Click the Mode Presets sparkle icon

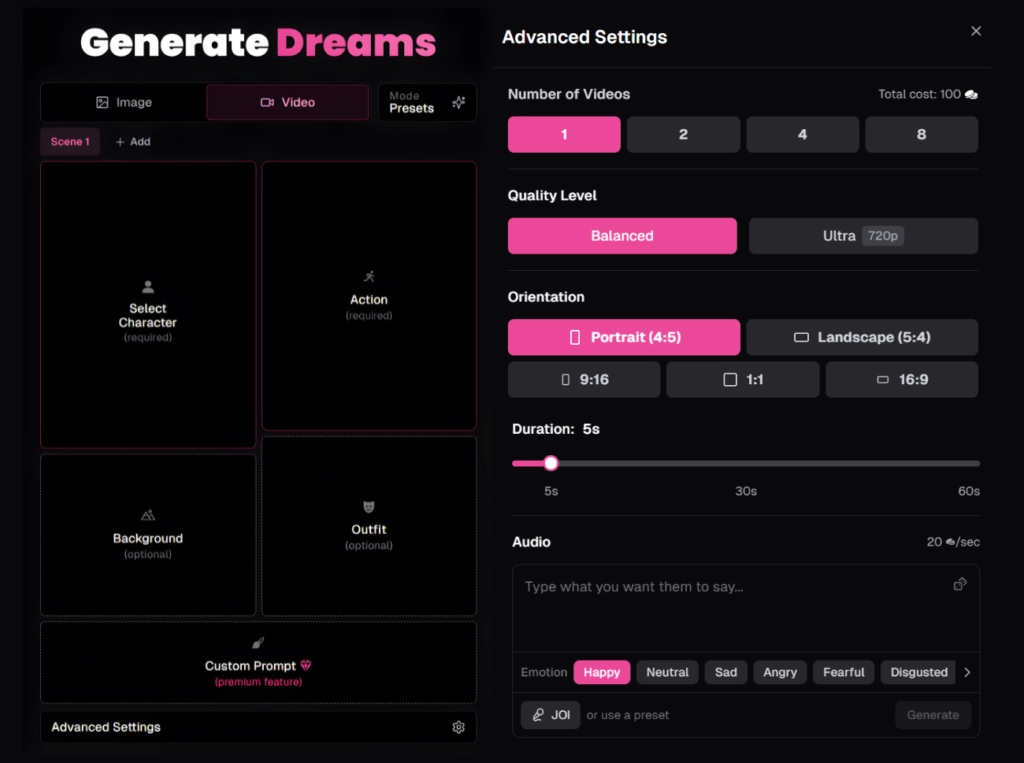pyautogui.click(x=458, y=101)
